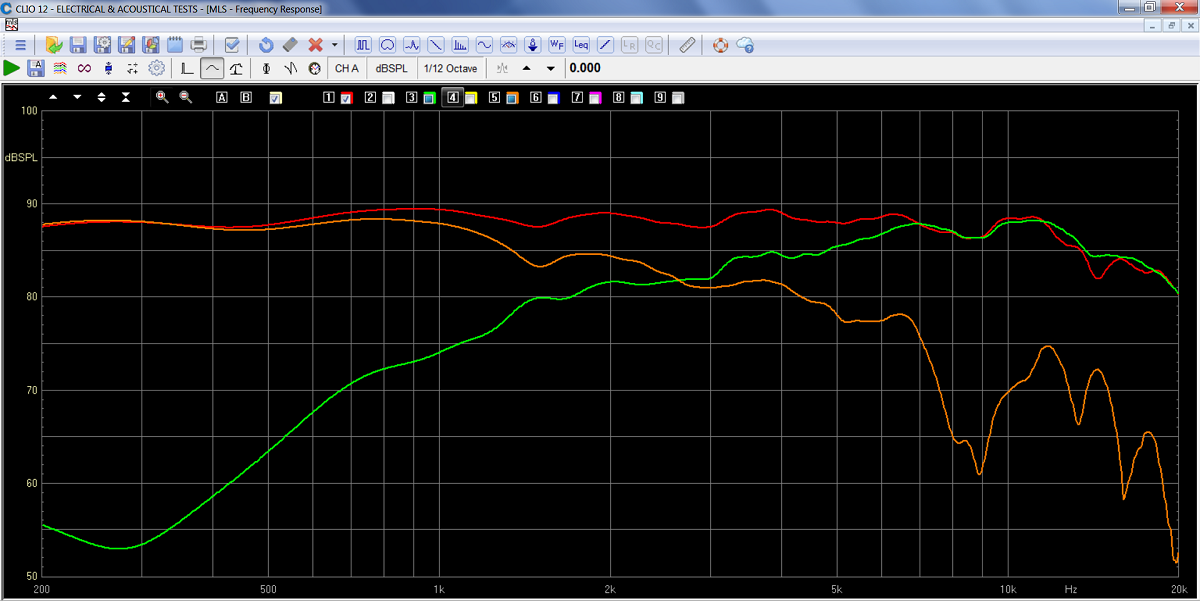Select the highlighted overlay 4 number button

coord(453,97)
